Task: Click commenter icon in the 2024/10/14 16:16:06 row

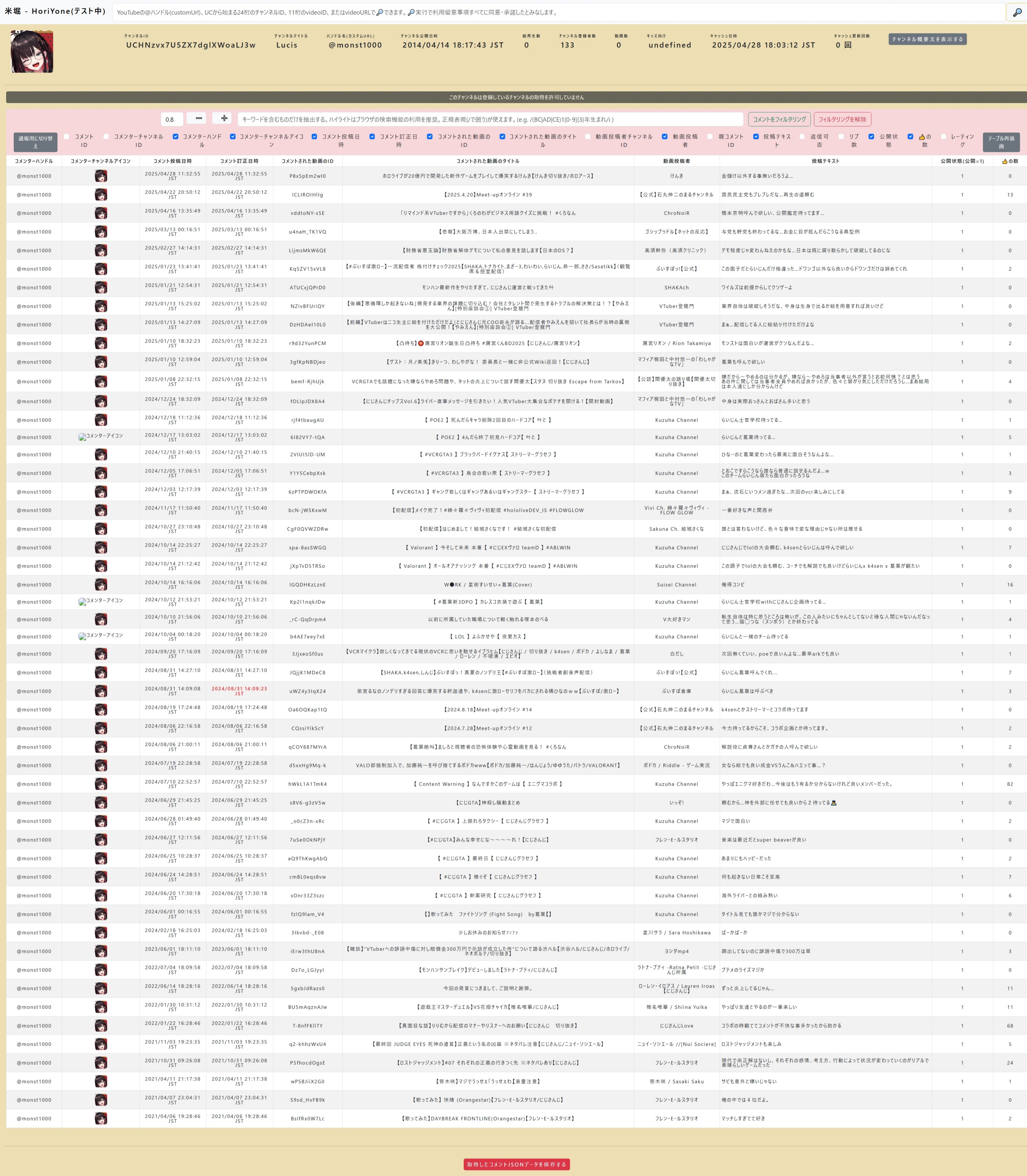Action: click(101, 584)
